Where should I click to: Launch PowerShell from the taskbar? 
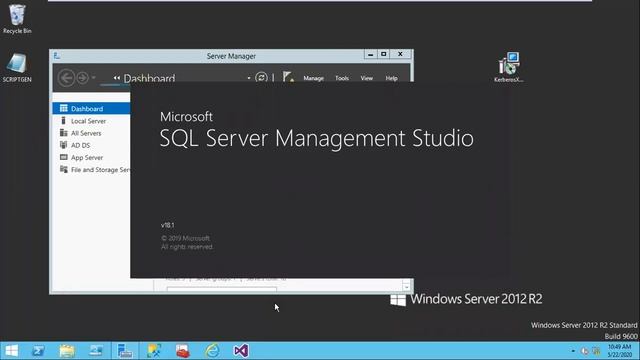click(38, 351)
